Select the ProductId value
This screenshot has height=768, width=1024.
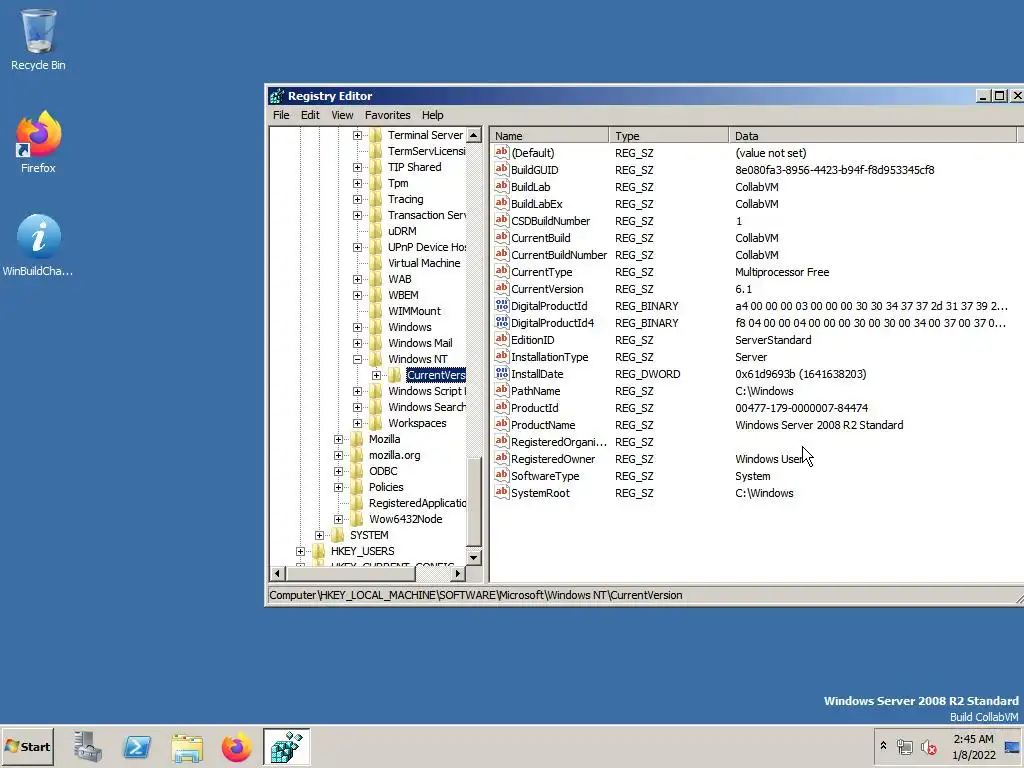click(534, 408)
